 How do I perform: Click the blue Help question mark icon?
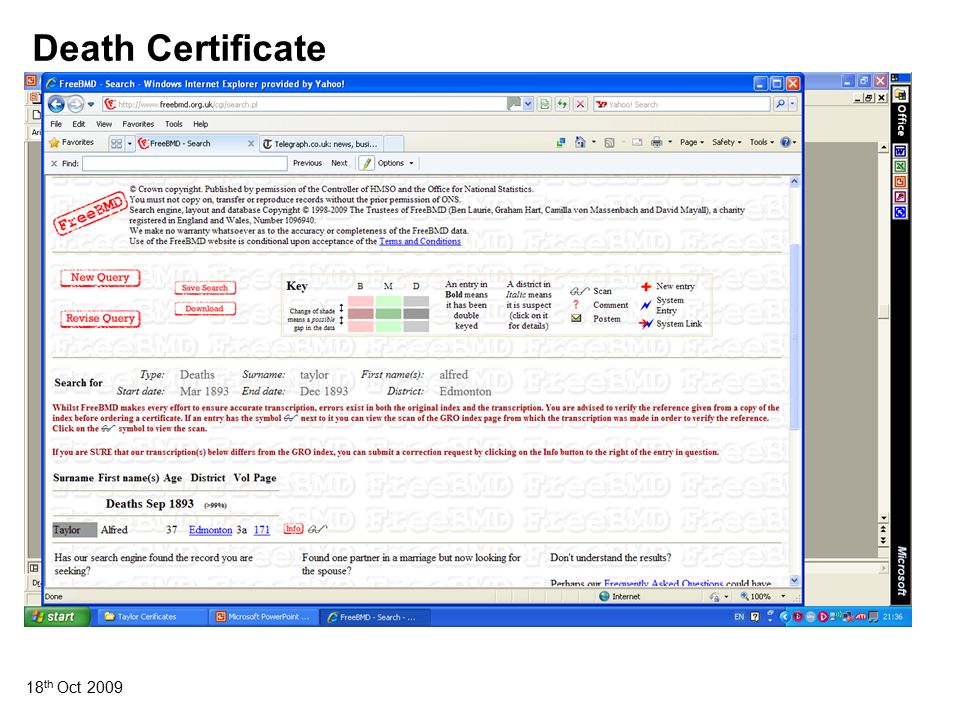pos(786,142)
